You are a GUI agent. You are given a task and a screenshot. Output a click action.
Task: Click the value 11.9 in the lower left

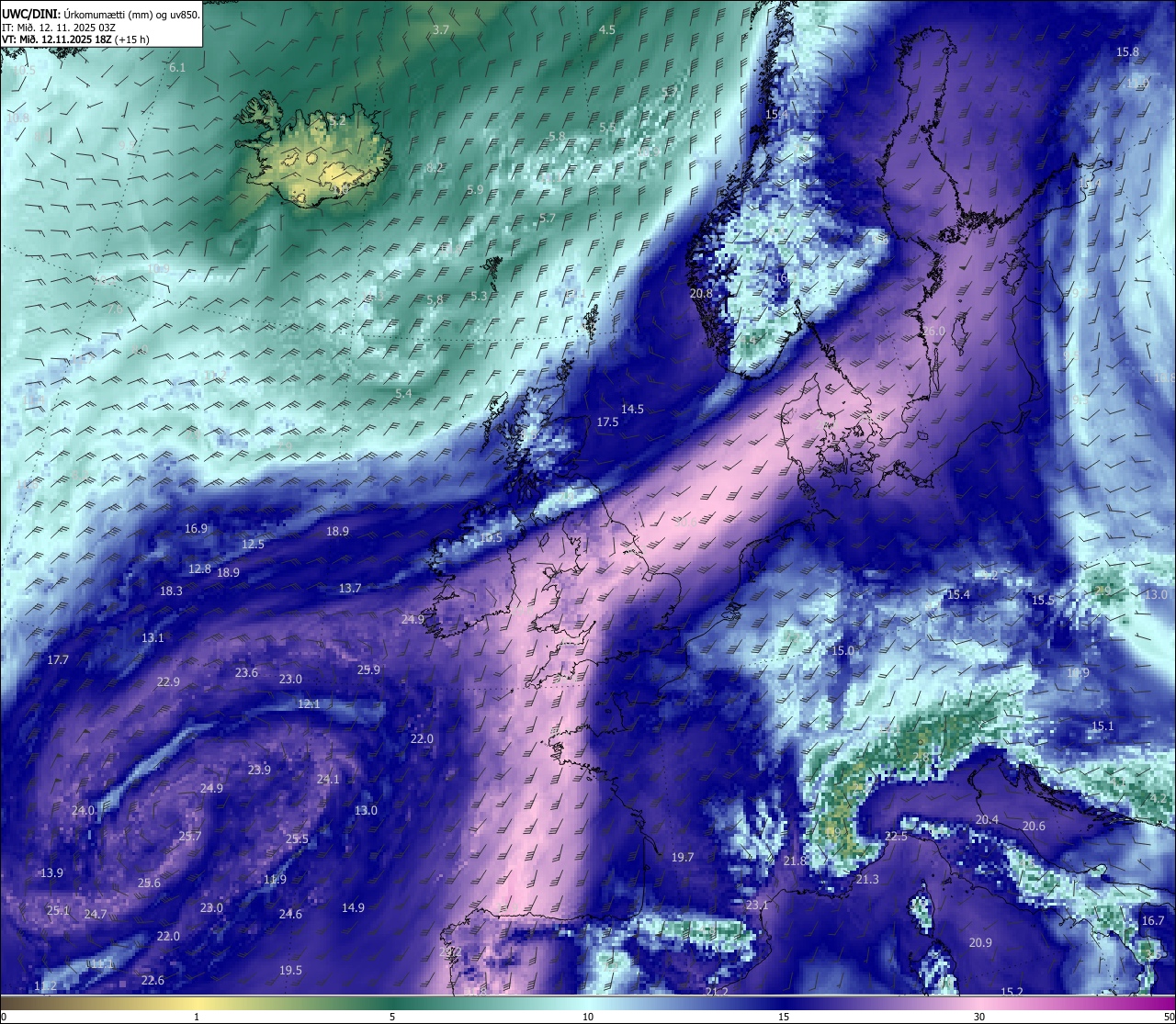coord(275,879)
